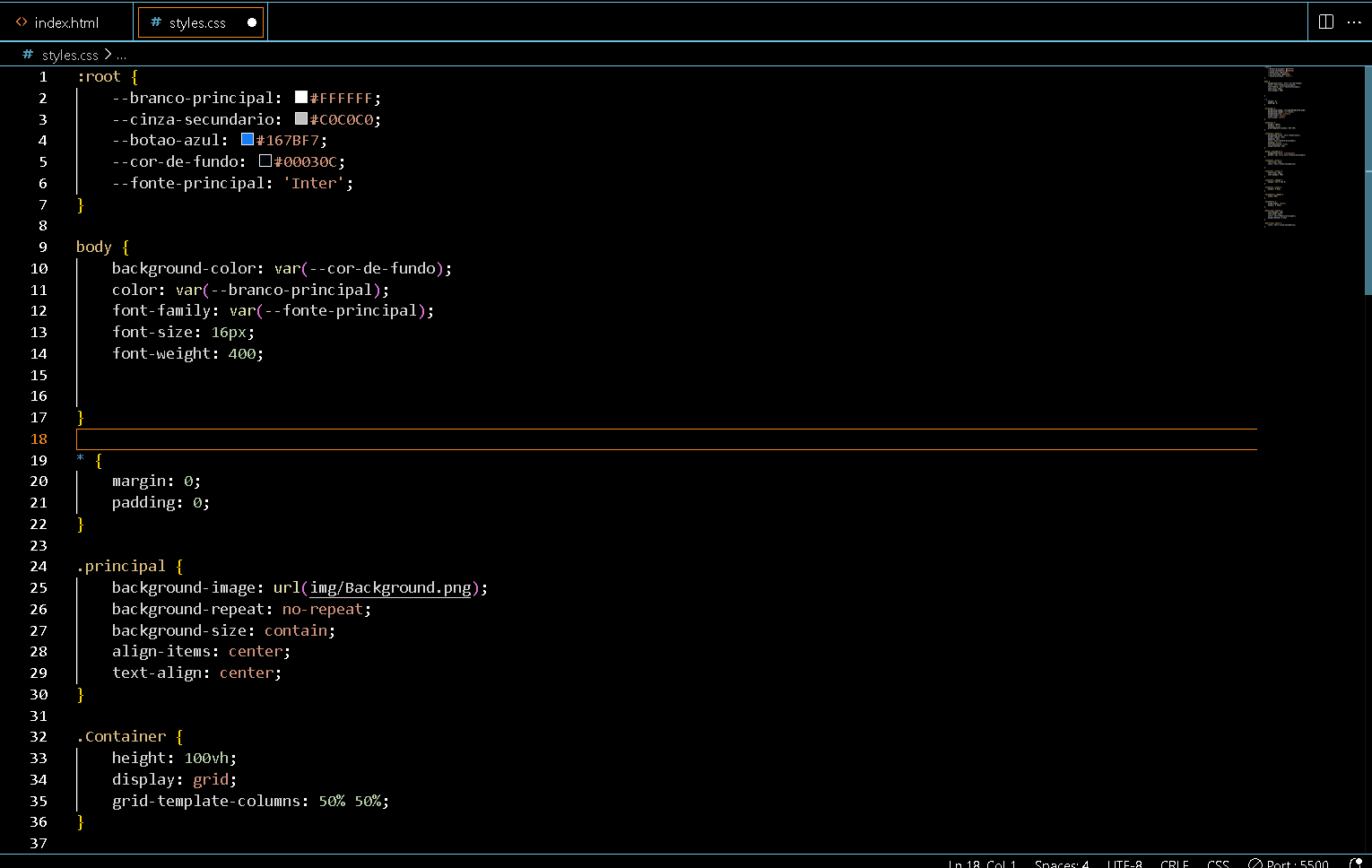The width and height of the screenshot is (1372, 868).
Task: Open notifications bell in status bar
Action: 1356,864
